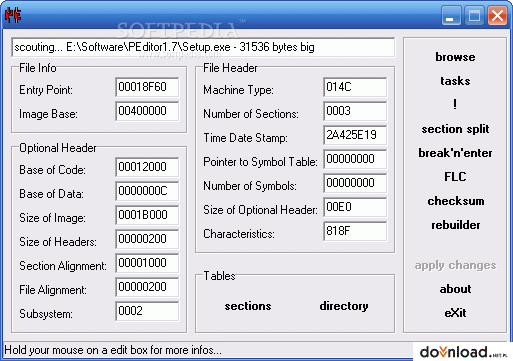This screenshot has width=513, height=361.
Task: Click apply changes button
Action: coord(455,265)
